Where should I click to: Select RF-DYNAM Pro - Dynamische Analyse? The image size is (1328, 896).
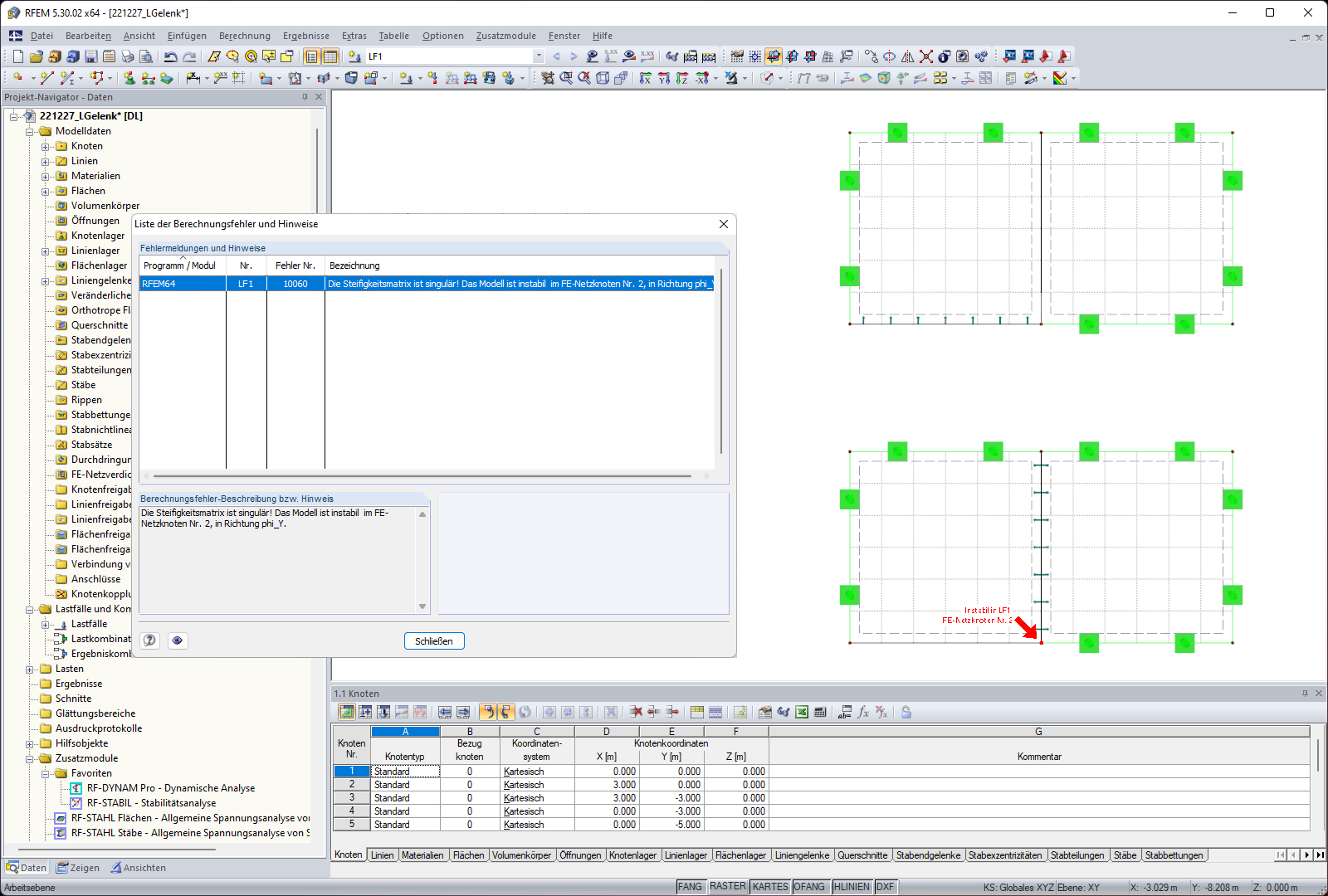(171, 788)
